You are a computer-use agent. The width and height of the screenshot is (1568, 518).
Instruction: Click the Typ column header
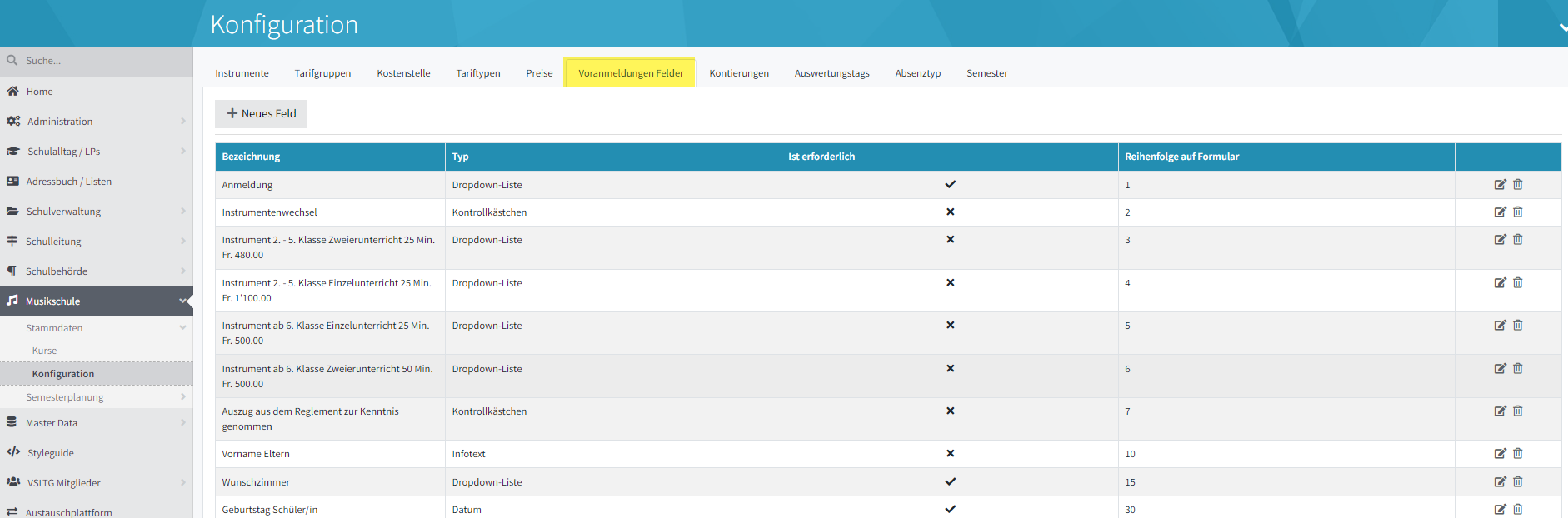point(613,157)
